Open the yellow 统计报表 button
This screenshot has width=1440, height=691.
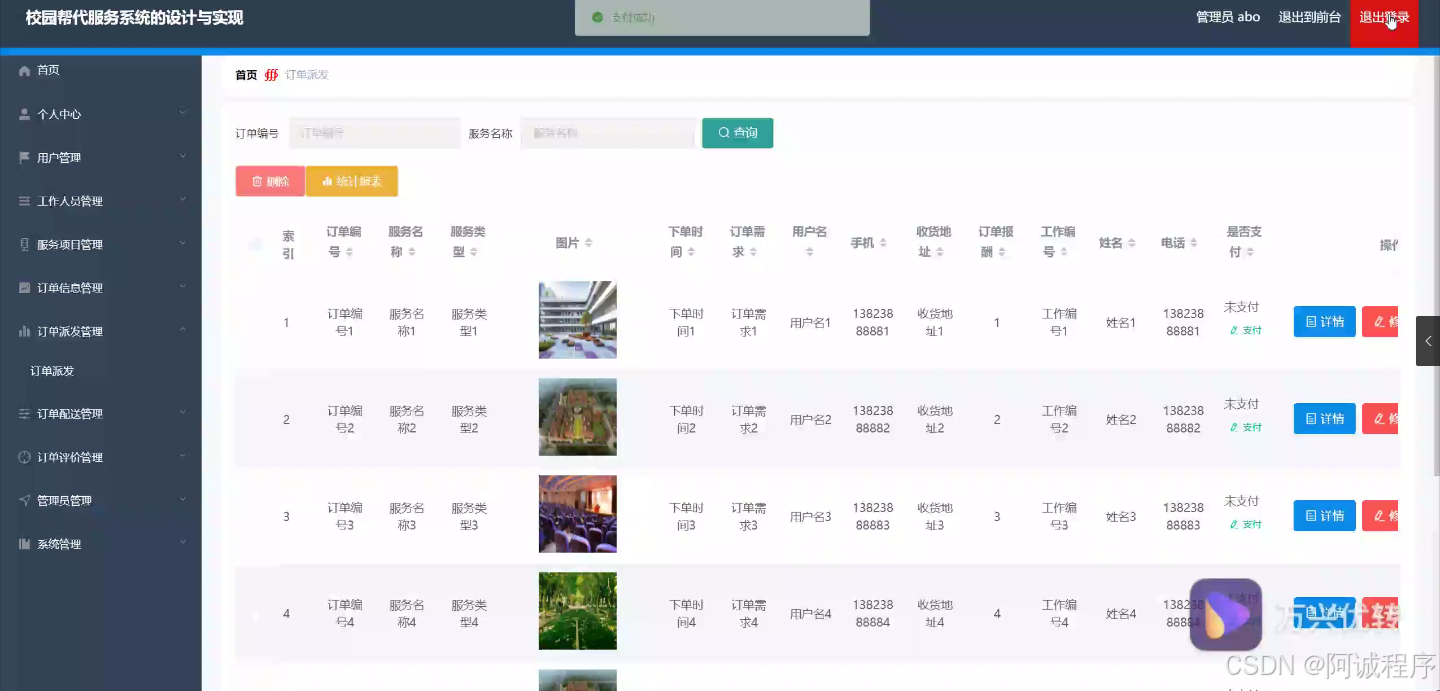[352, 181]
